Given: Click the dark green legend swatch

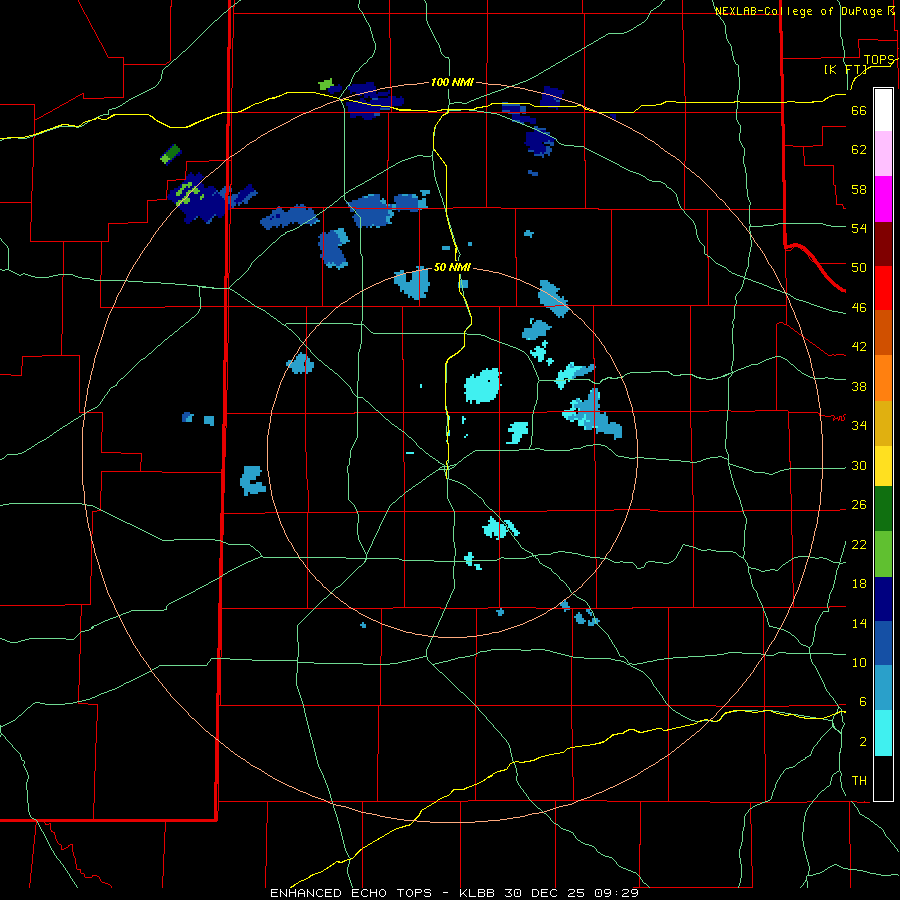Looking at the screenshot, I should (x=883, y=509).
